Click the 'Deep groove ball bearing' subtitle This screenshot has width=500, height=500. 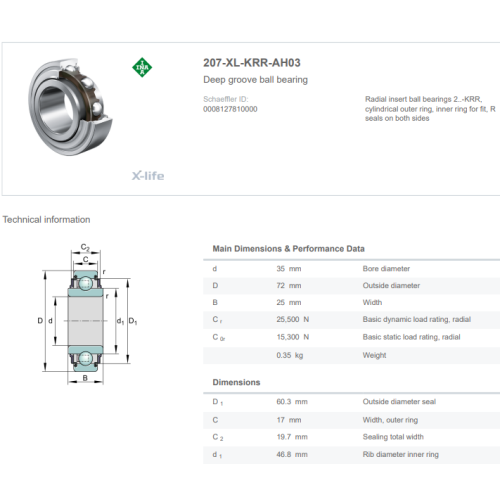[x=255, y=80]
